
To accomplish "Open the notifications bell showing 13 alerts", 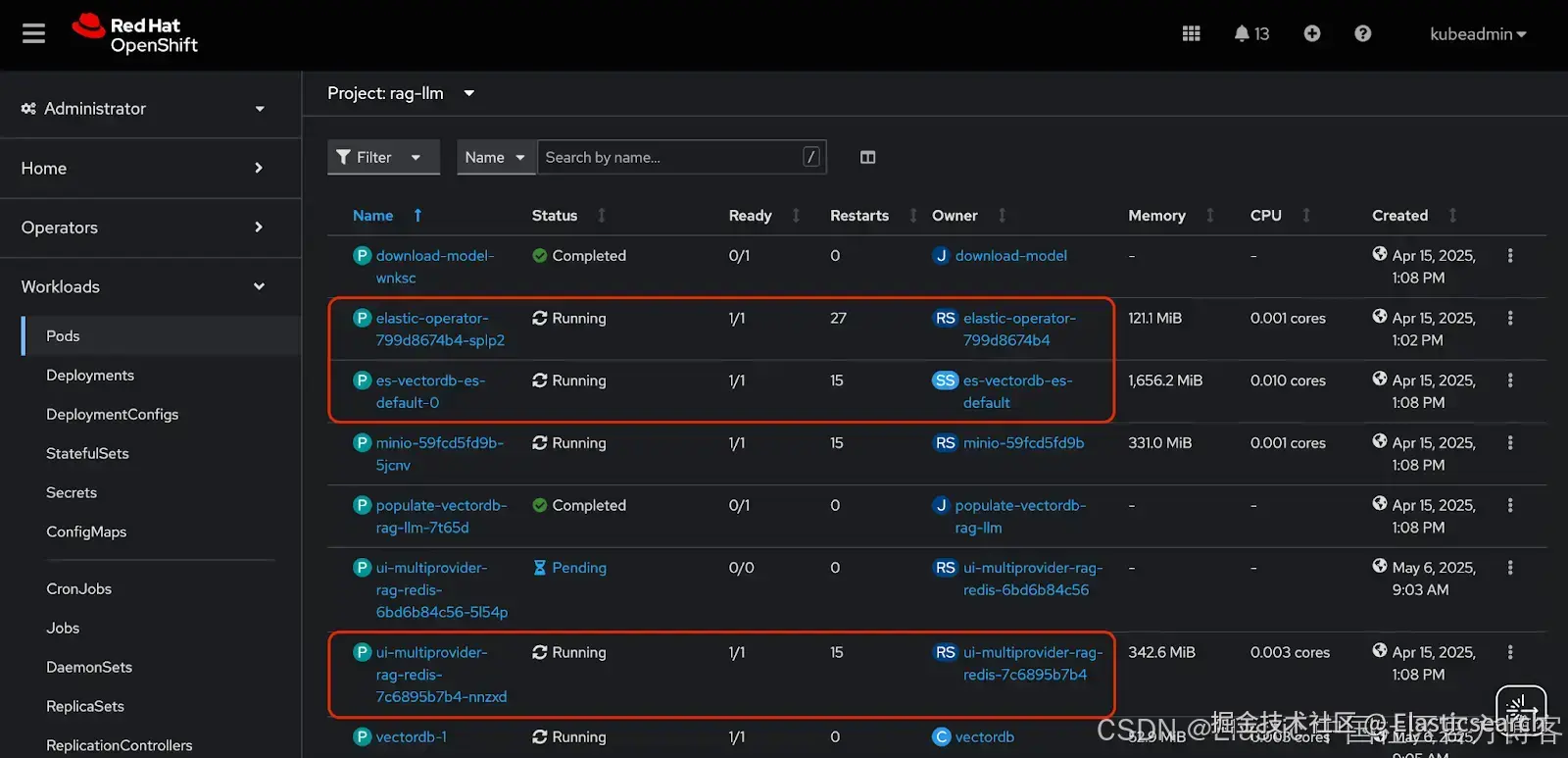I will 1250,34.
